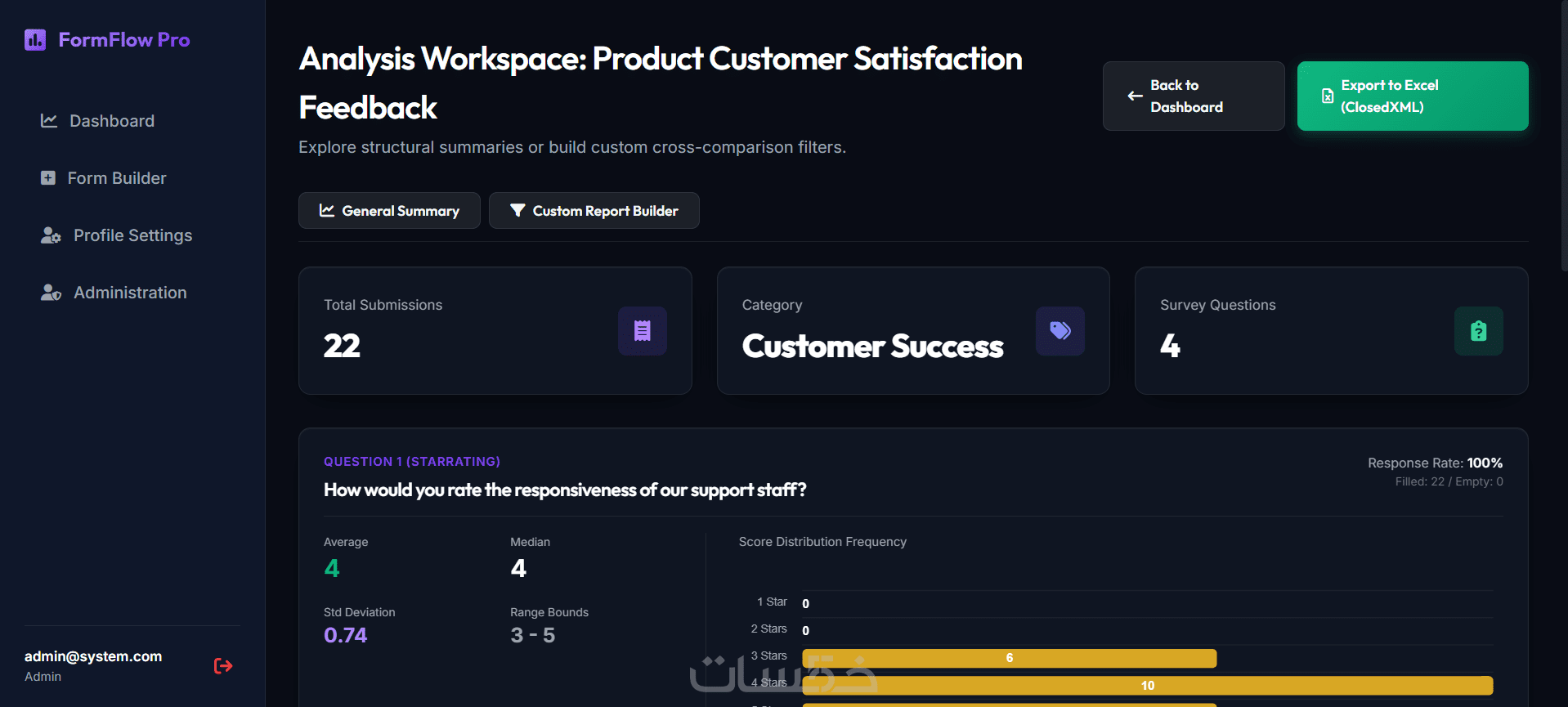Click the Administration user-shield icon

click(x=51, y=293)
